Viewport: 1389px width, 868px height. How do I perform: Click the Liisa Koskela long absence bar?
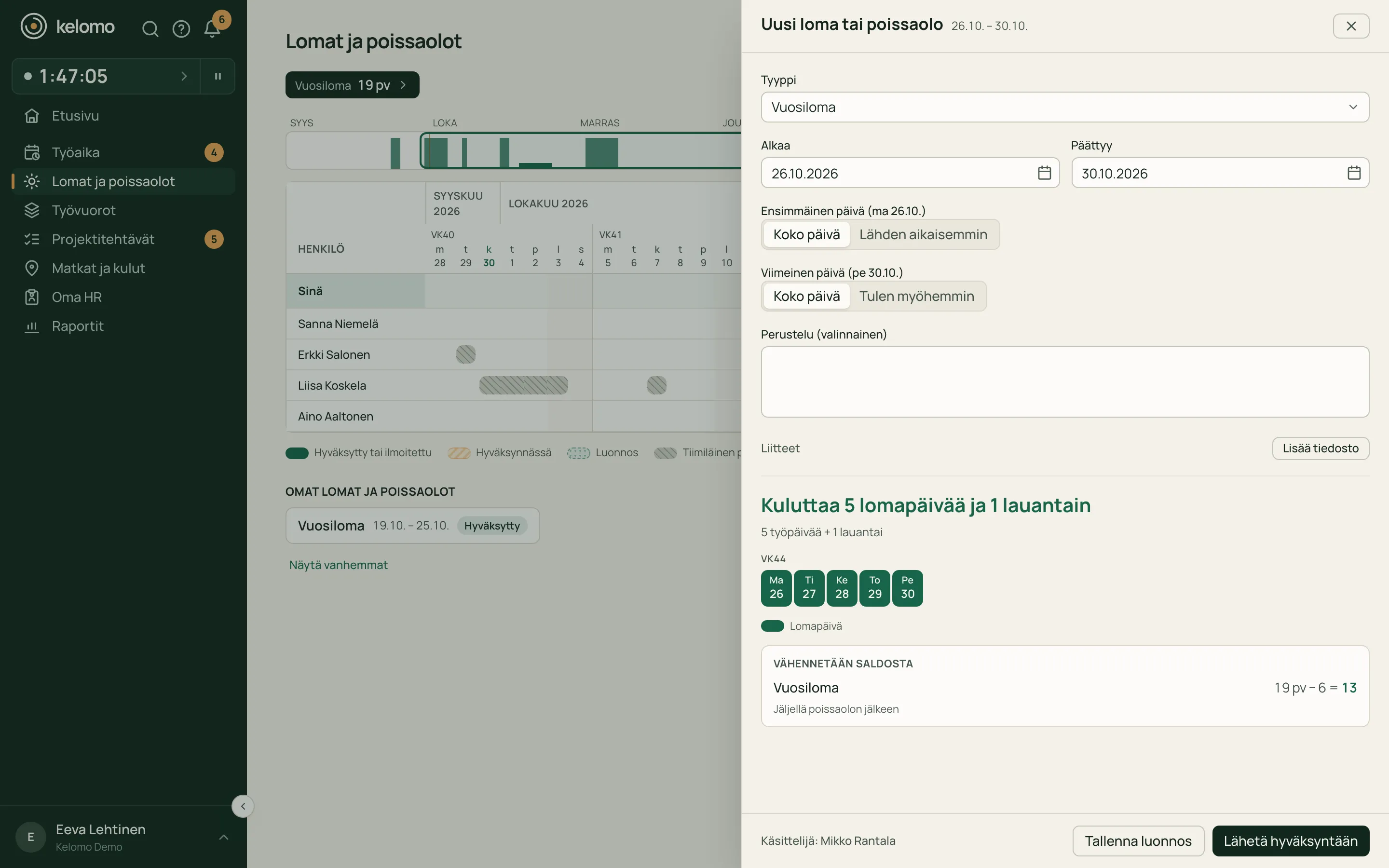(x=523, y=385)
